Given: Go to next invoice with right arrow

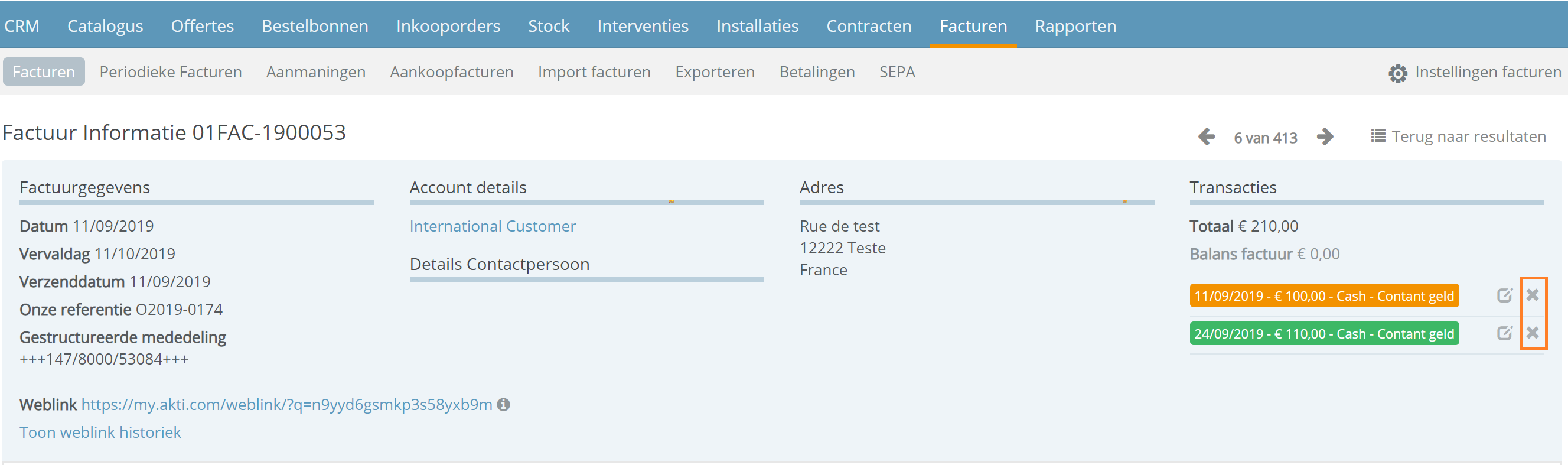Looking at the screenshot, I should click(1325, 136).
